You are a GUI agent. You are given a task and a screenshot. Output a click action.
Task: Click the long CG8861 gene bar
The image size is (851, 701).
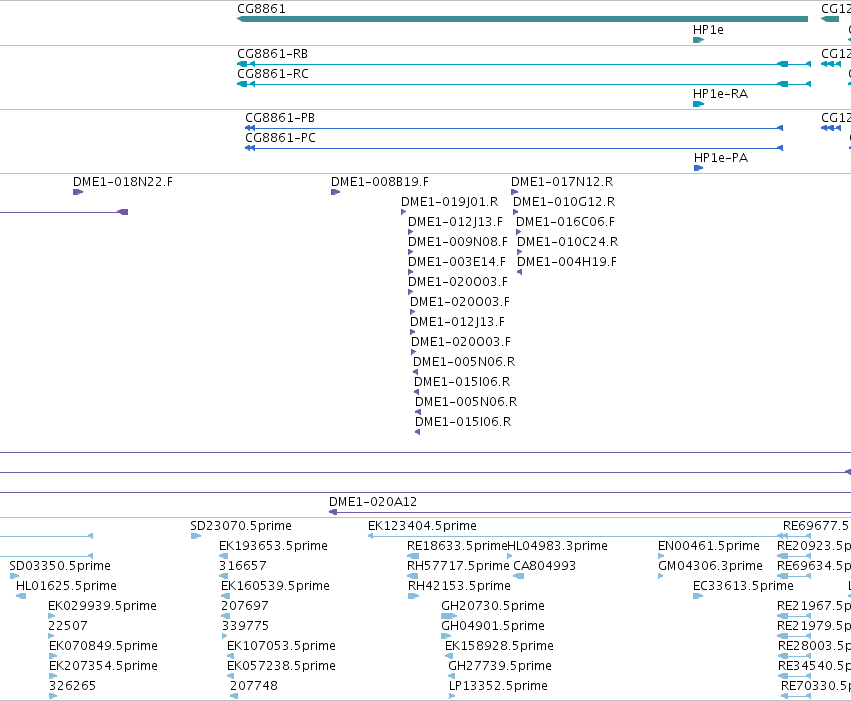point(522,19)
